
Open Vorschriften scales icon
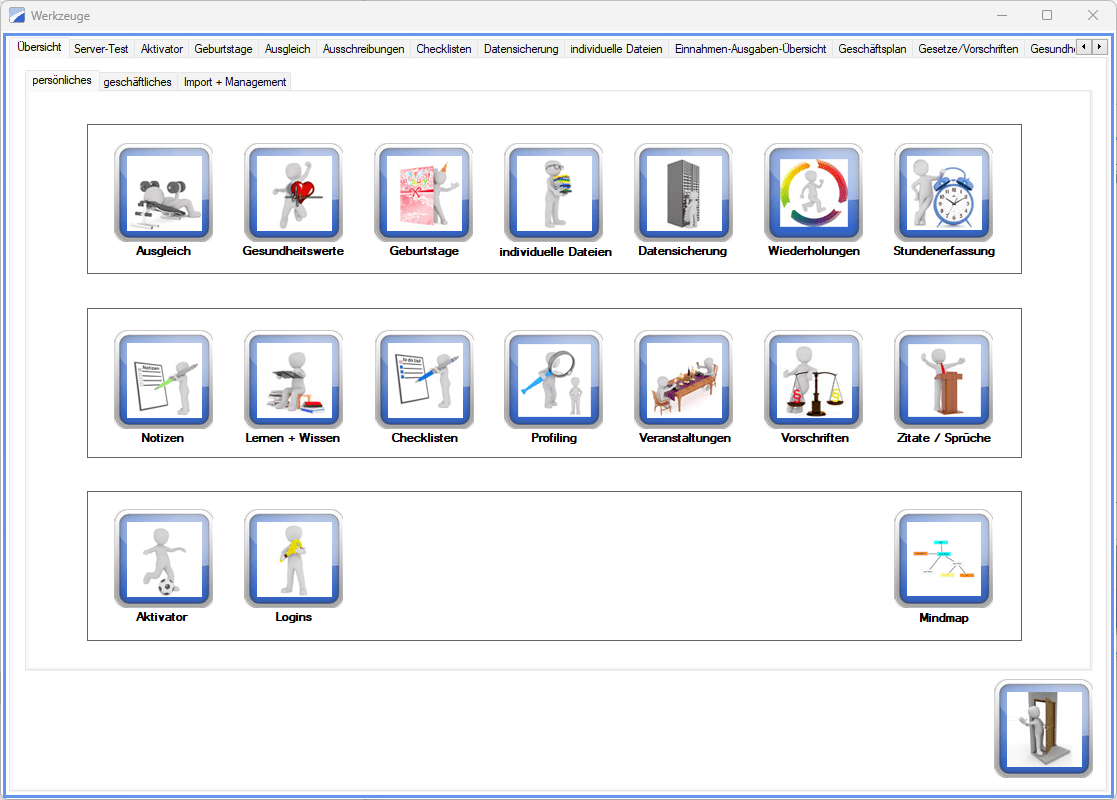click(814, 380)
